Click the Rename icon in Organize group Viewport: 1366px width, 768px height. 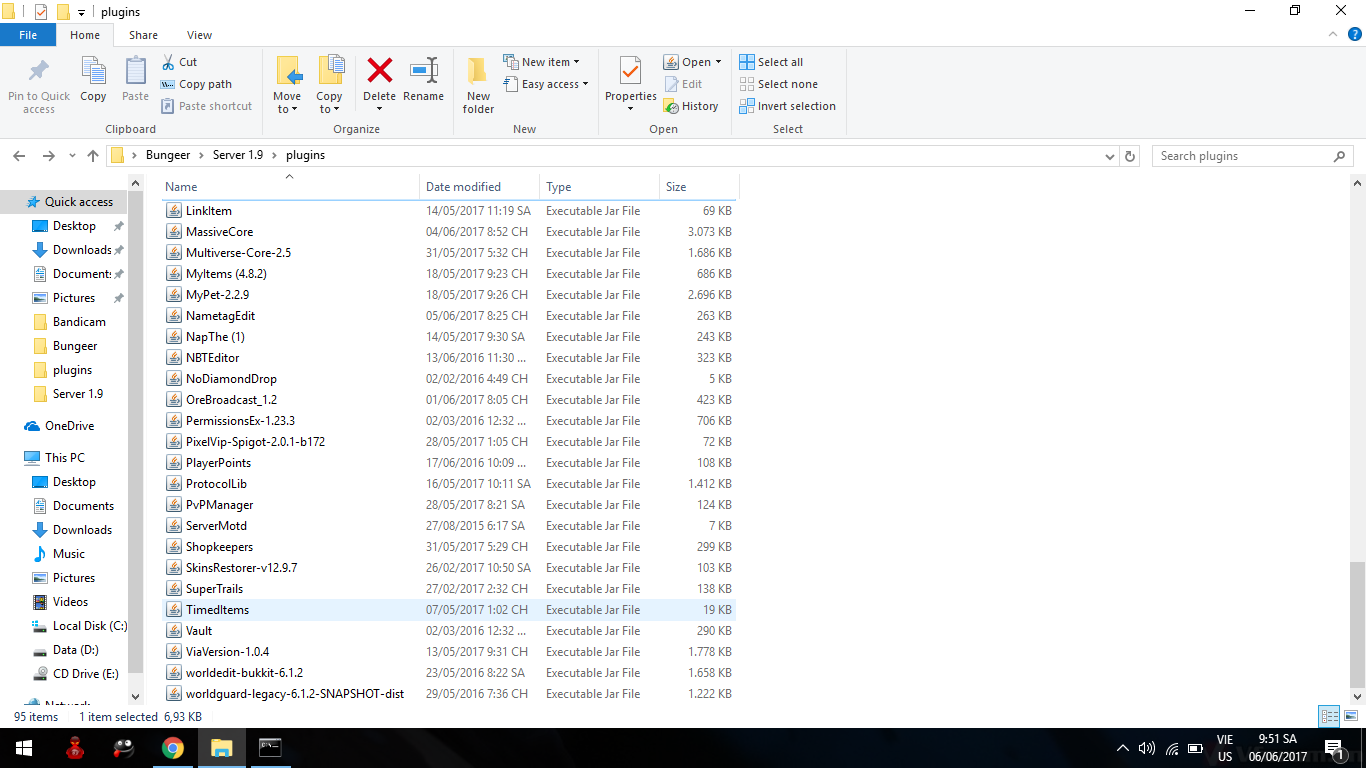click(423, 72)
